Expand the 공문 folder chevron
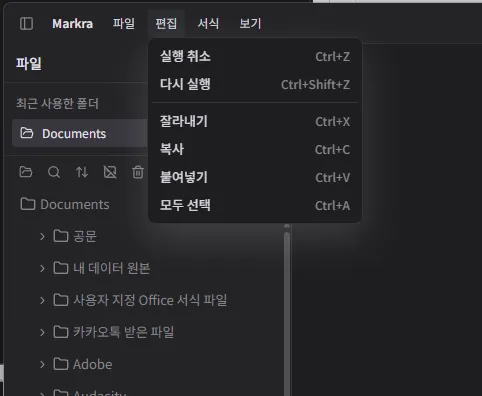482x396 pixels. click(x=42, y=236)
